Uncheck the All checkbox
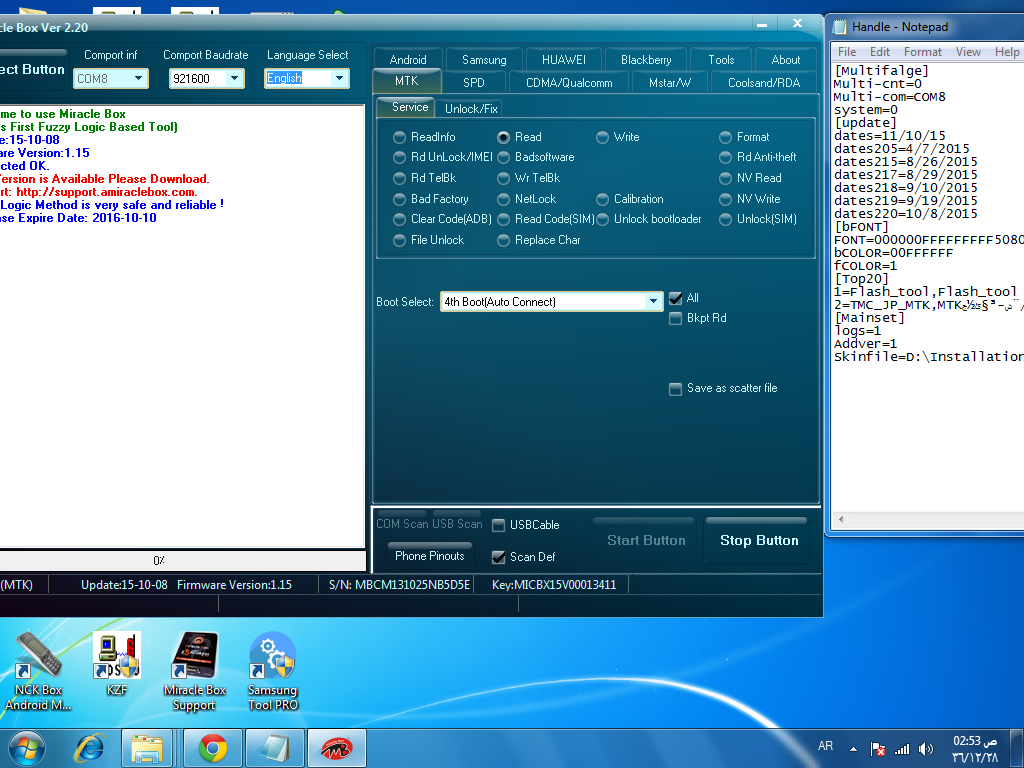Screen dimensions: 1024x768 676,298
